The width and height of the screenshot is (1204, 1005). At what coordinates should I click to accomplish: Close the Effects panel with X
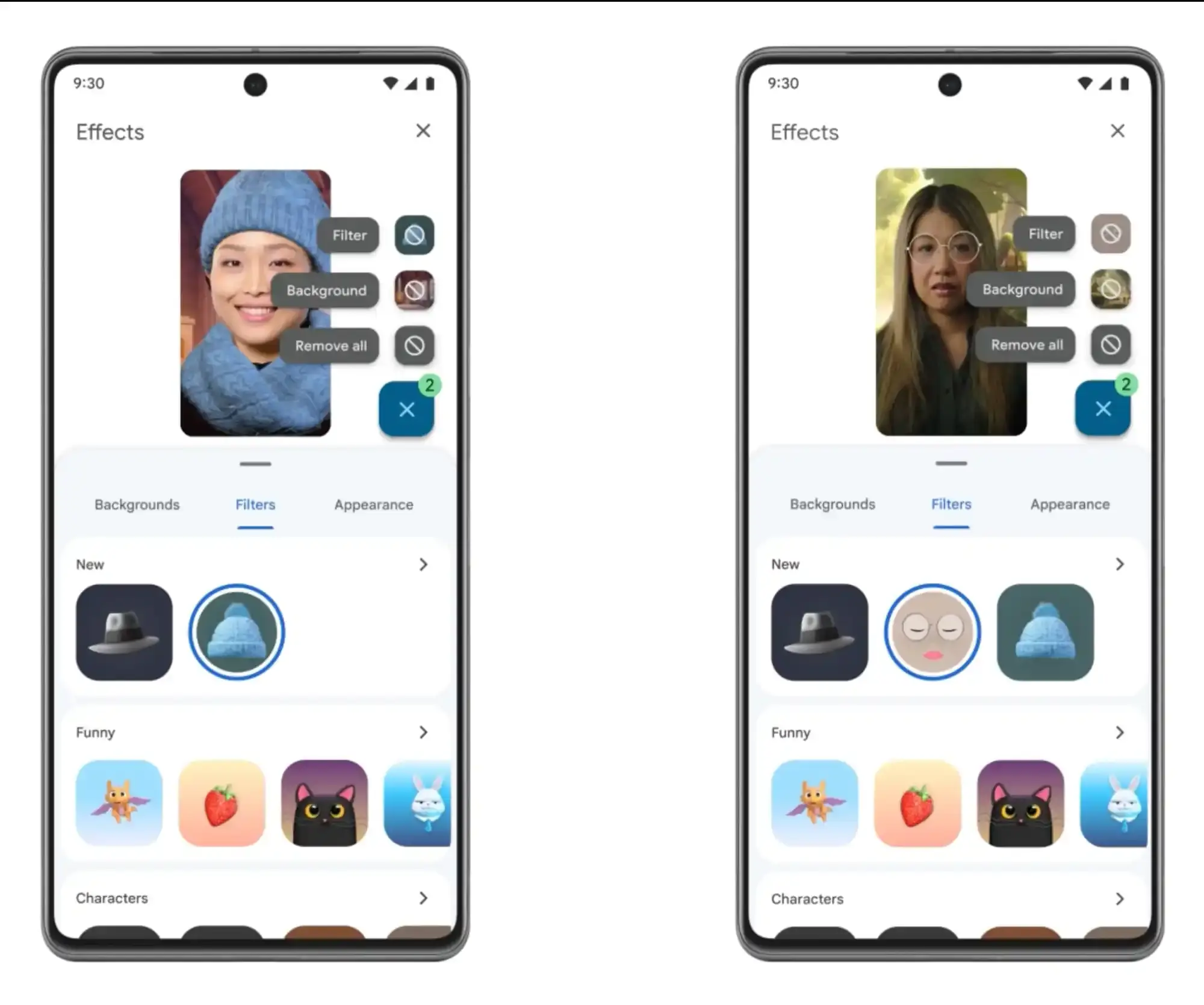[423, 131]
